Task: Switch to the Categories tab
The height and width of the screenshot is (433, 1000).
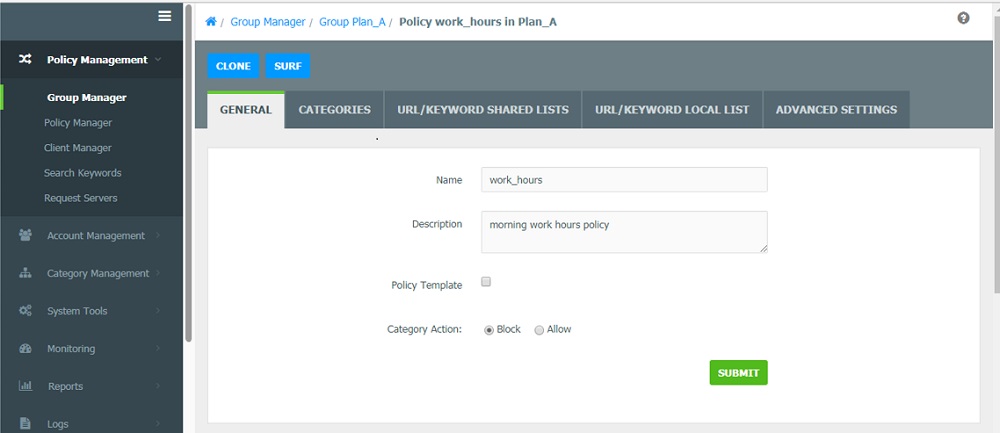Action: pos(334,110)
